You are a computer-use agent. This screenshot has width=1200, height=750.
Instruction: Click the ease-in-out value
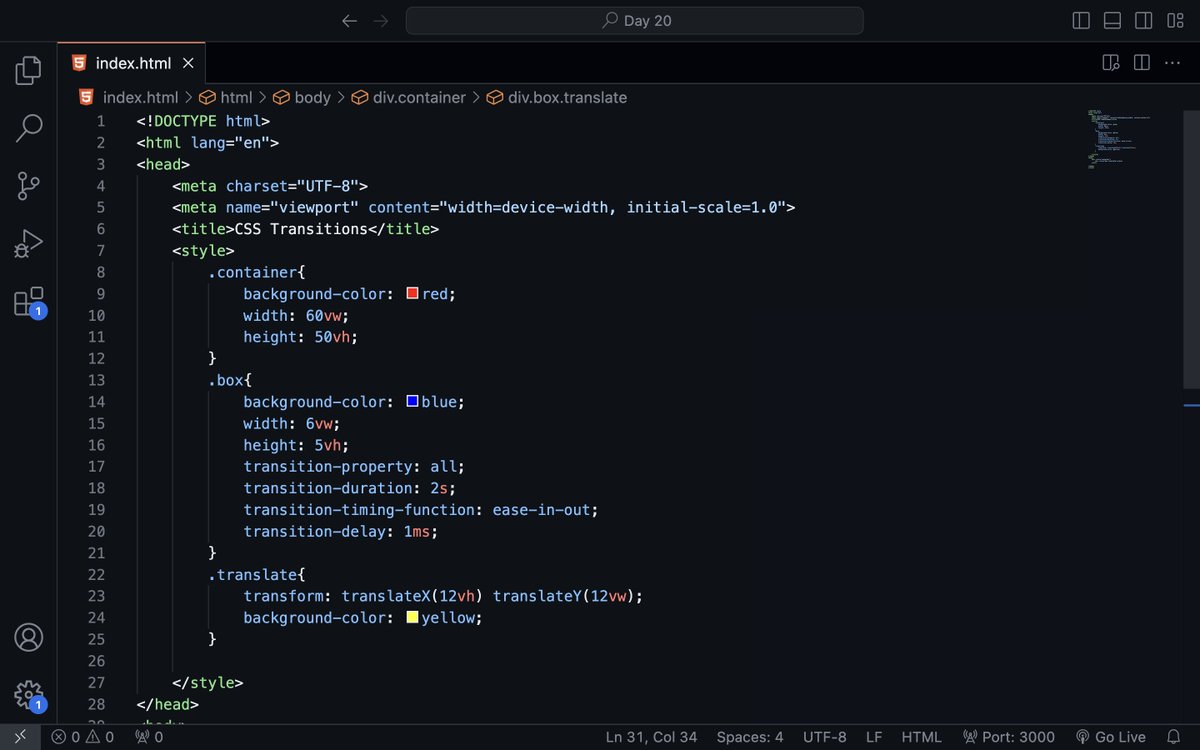[x=541, y=510]
